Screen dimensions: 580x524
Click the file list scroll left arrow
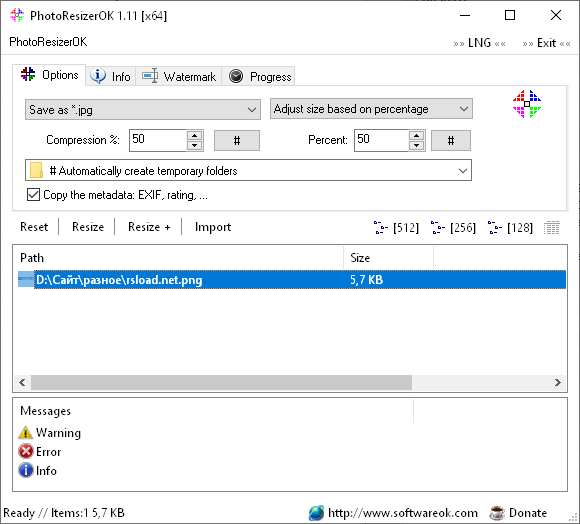(22, 382)
